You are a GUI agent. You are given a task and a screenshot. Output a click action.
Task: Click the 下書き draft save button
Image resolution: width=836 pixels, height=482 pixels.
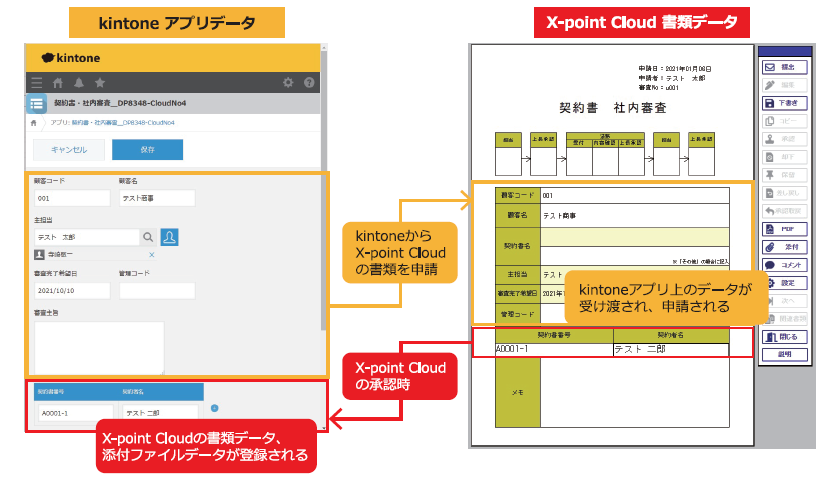pyautogui.click(x=784, y=103)
